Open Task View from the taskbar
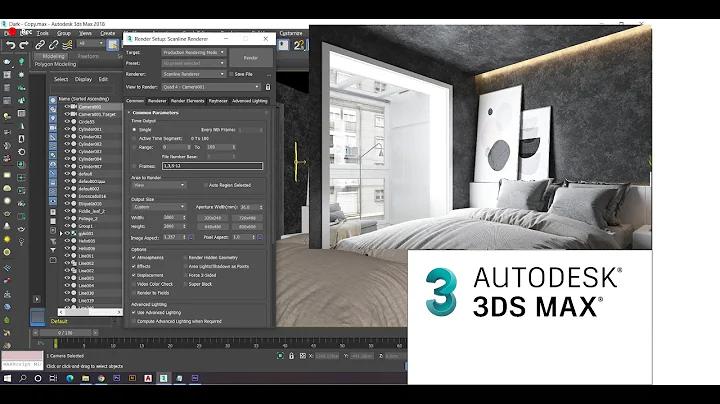This screenshot has width=720, height=404. pyautogui.click(x=53, y=378)
